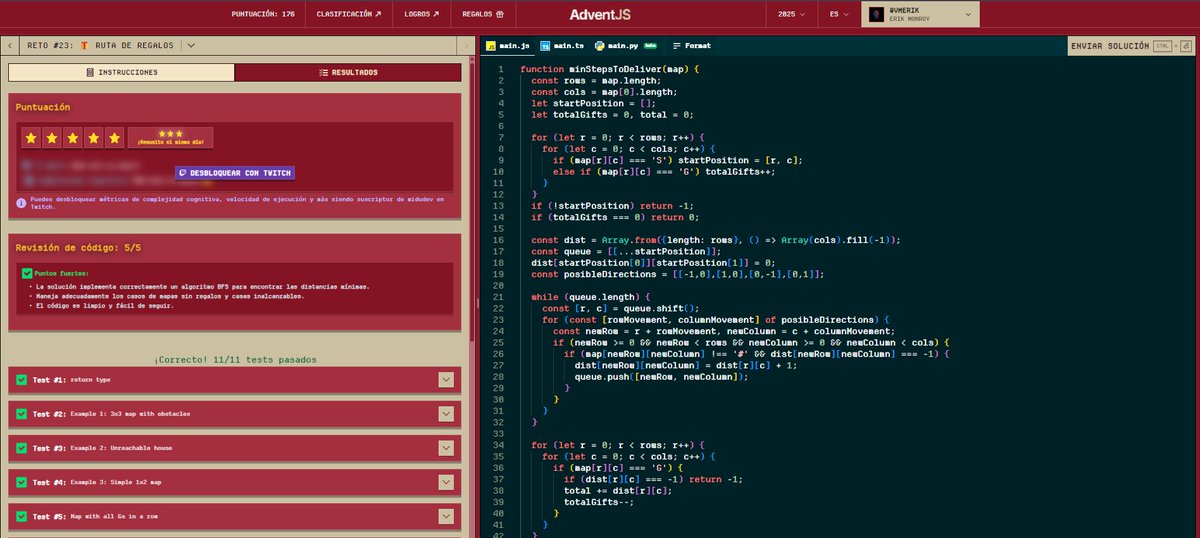Expand Test #1 return type details
This screenshot has width=1200, height=538.
(x=446, y=380)
